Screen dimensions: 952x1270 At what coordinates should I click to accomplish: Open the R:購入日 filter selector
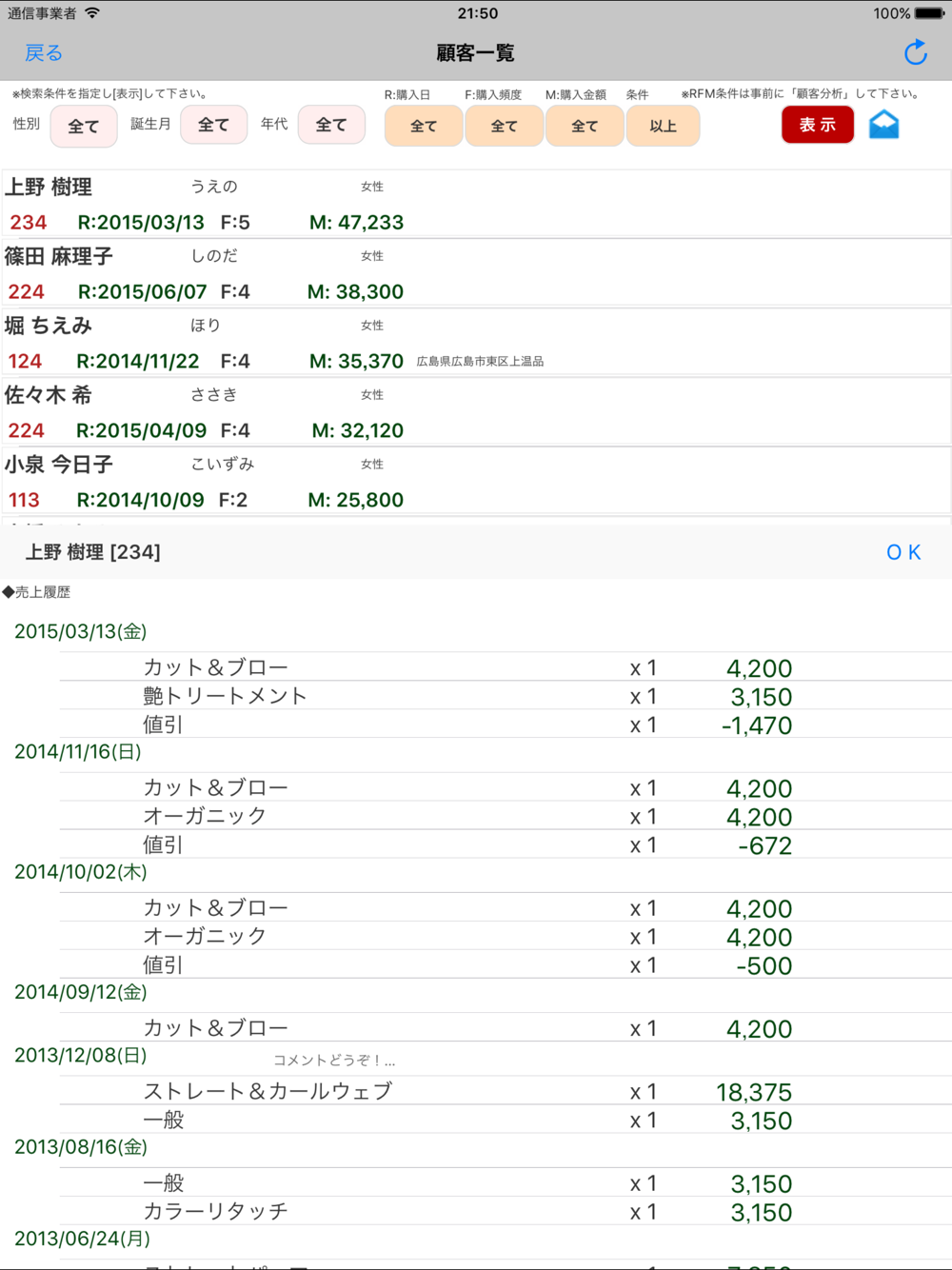pos(424,126)
